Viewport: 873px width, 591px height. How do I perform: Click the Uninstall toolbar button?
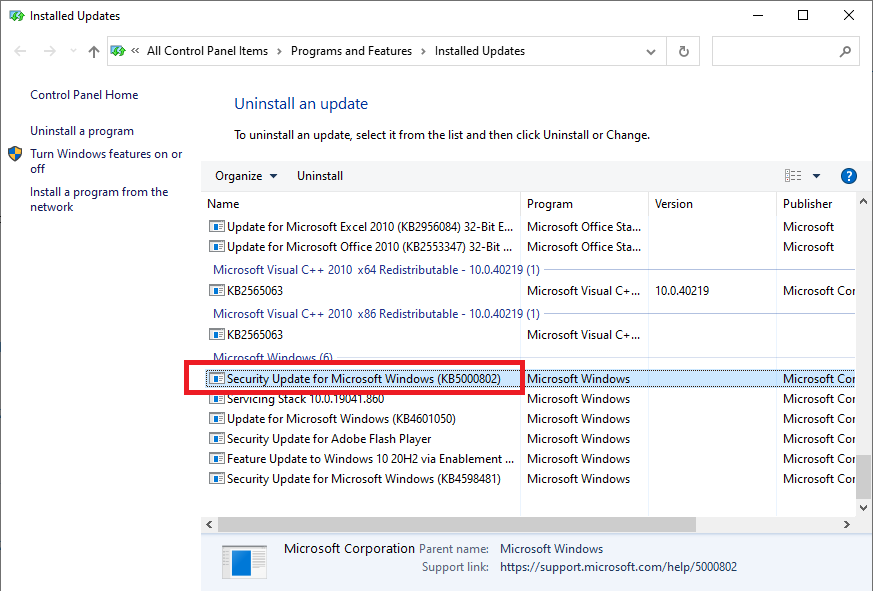pos(320,176)
